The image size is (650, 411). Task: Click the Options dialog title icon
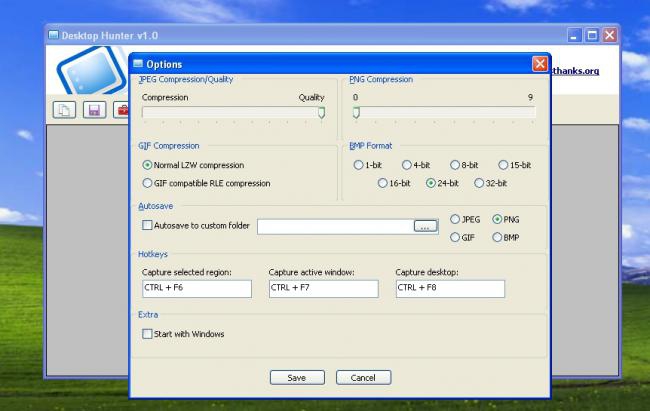138,64
